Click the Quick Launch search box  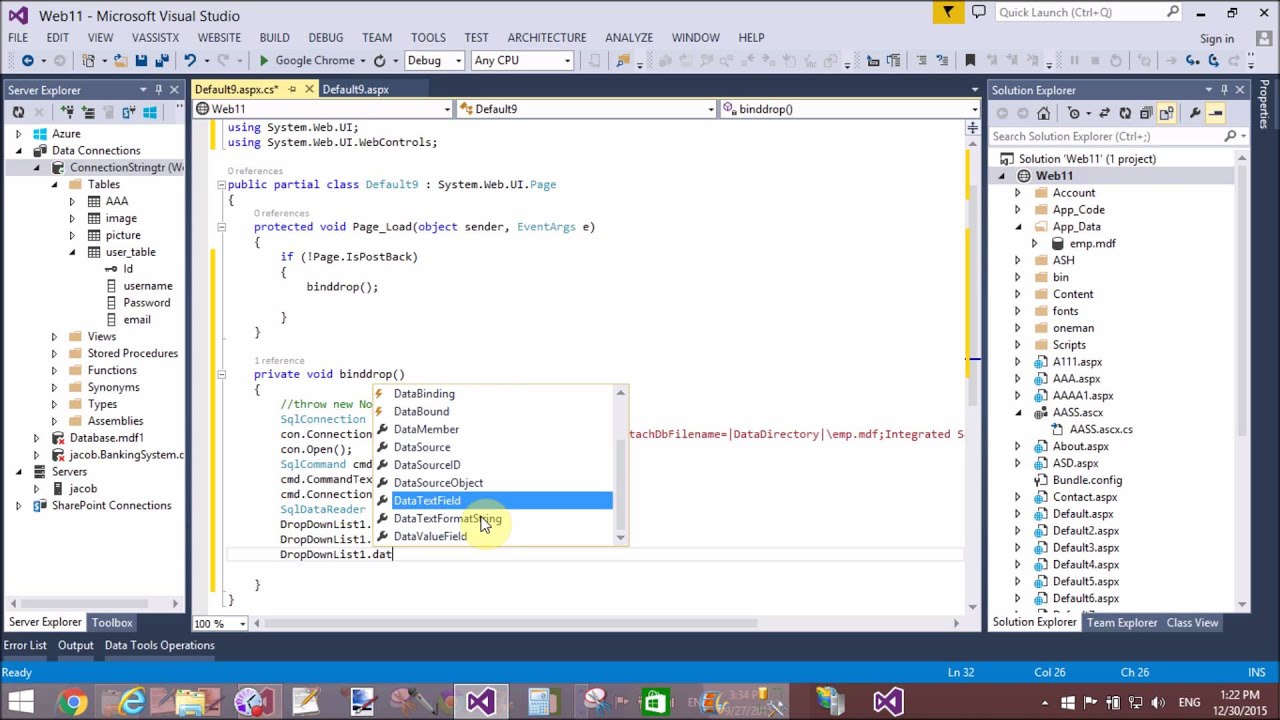[1088, 12]
